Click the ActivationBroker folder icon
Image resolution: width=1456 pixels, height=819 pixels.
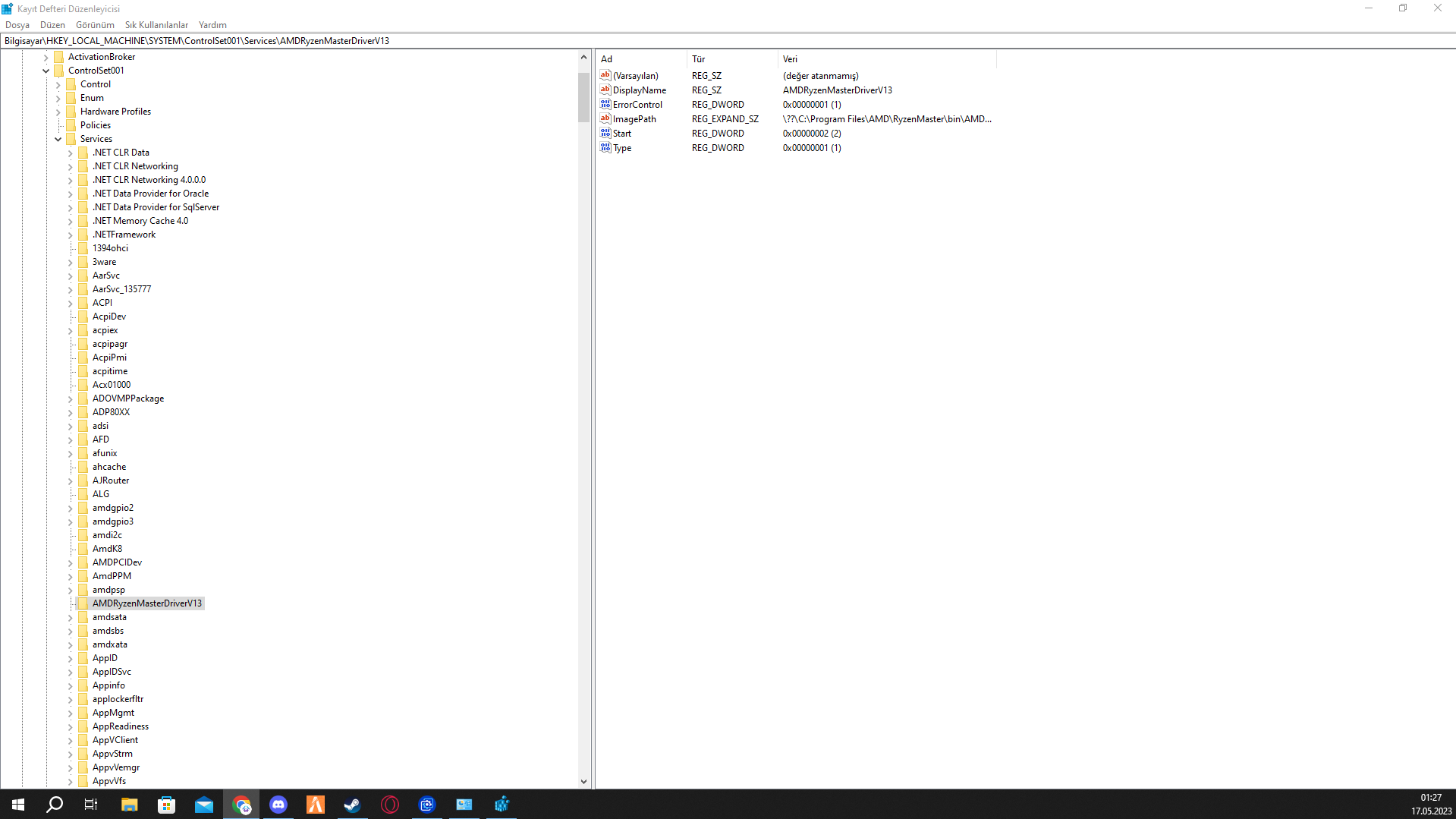(59, 57)
